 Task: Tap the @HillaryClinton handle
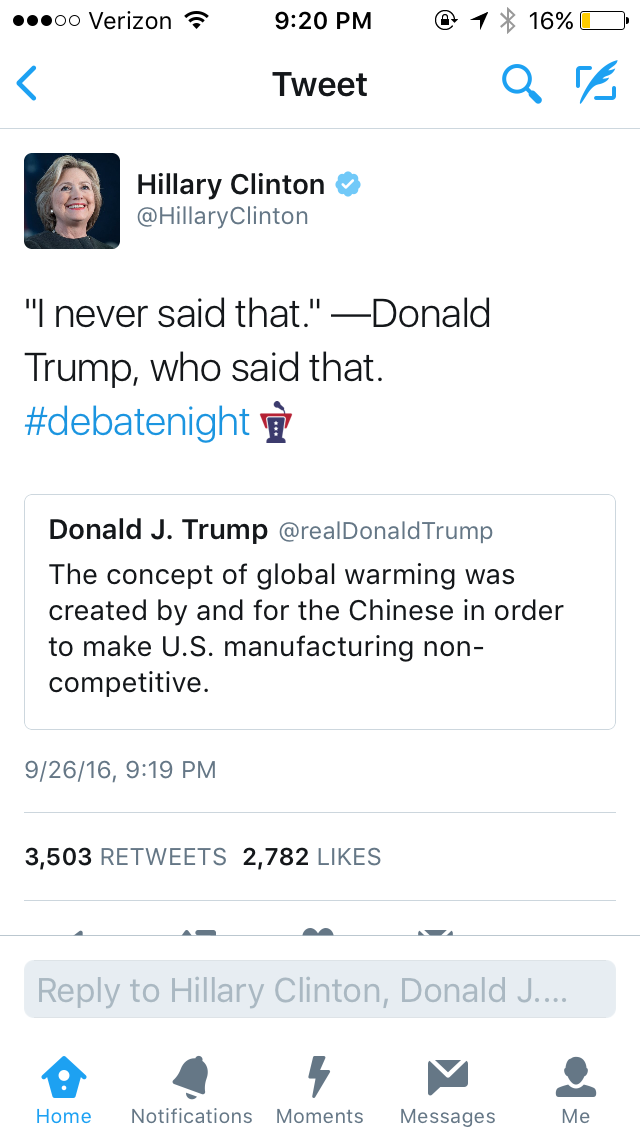222,217
